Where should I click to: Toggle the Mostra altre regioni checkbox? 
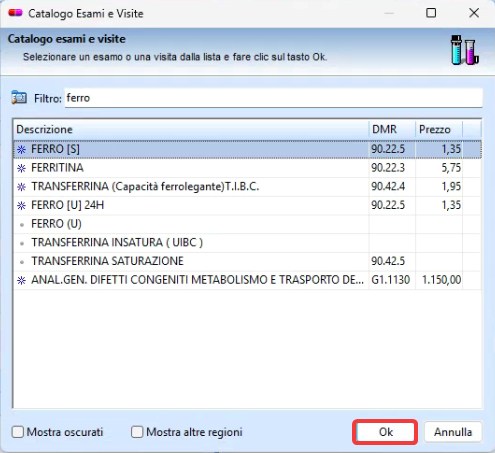[x=137, y=432]
